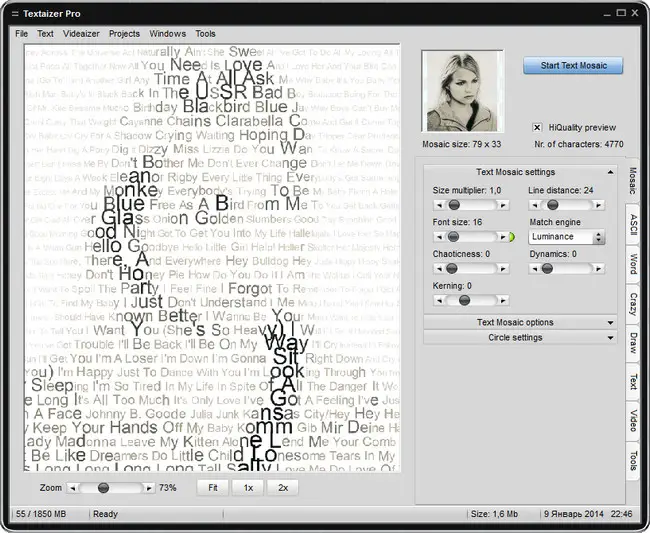The image size is (650, 533).
Task: Zoom out with Zoom left arrow
Action: pos(73,488)
